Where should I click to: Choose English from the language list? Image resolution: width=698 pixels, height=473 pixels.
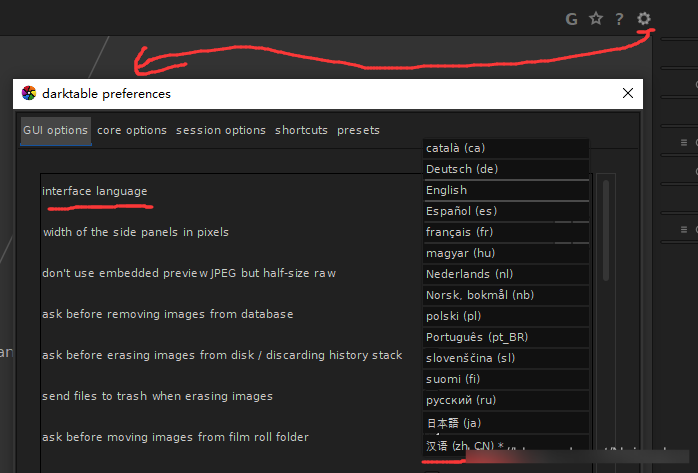506,190
